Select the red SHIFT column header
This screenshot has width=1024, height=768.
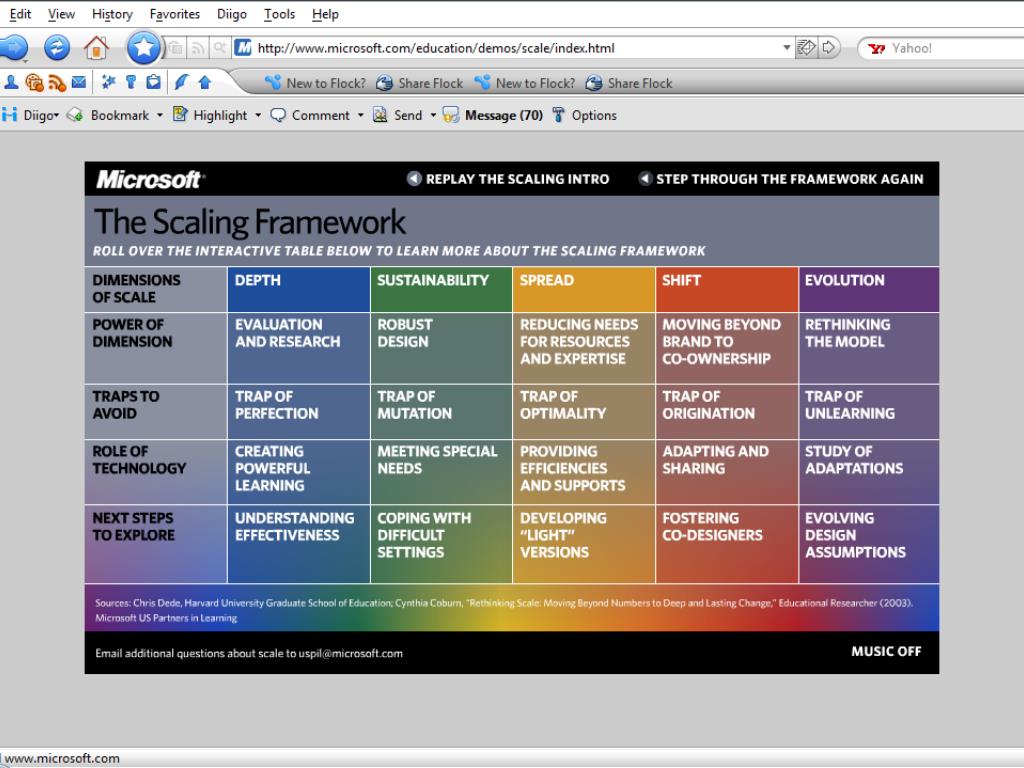point(727,289)
